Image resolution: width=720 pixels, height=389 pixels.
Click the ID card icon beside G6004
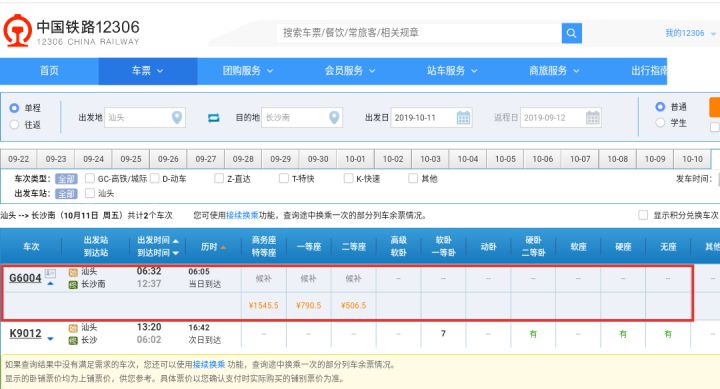click(50, 274)
